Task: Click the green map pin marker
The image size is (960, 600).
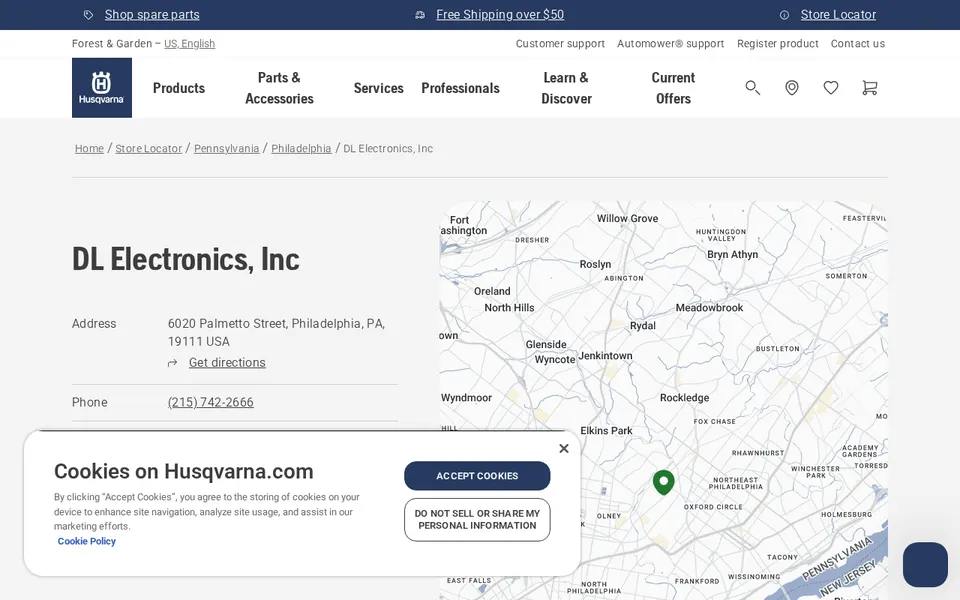Action: (664, 482)
